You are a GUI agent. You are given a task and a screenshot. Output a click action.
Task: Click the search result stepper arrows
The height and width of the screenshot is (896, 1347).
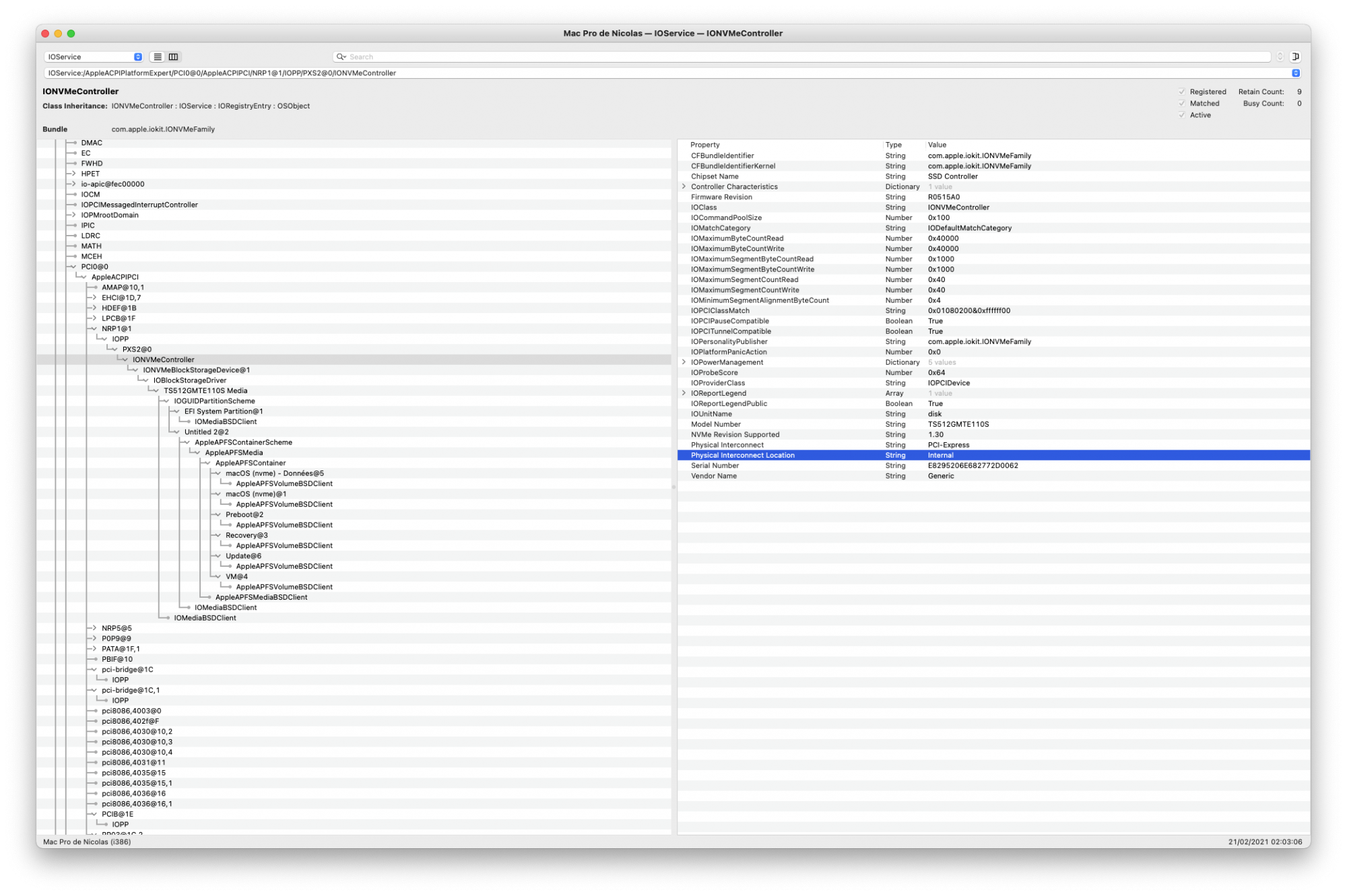[1280, 57]
